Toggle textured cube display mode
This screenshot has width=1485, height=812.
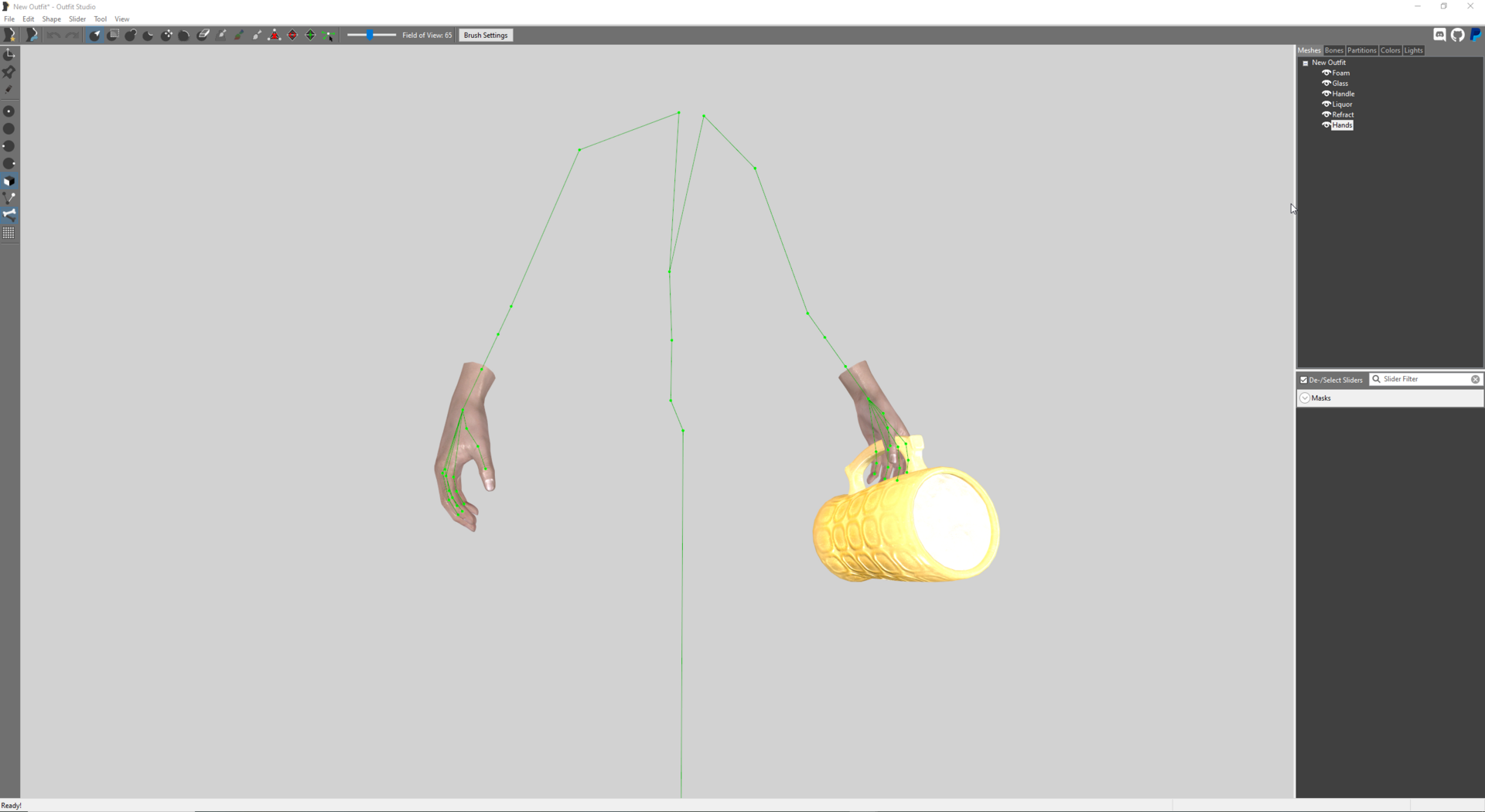(9, 182)
